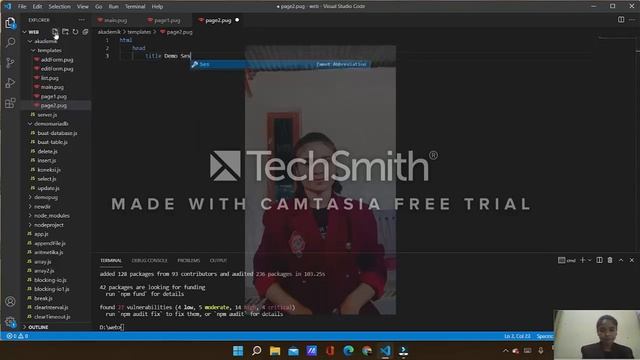Open koneksi.js in the file tree
Image resolution: width=640 pixels, height=360 pixels.
coord(49,170)
